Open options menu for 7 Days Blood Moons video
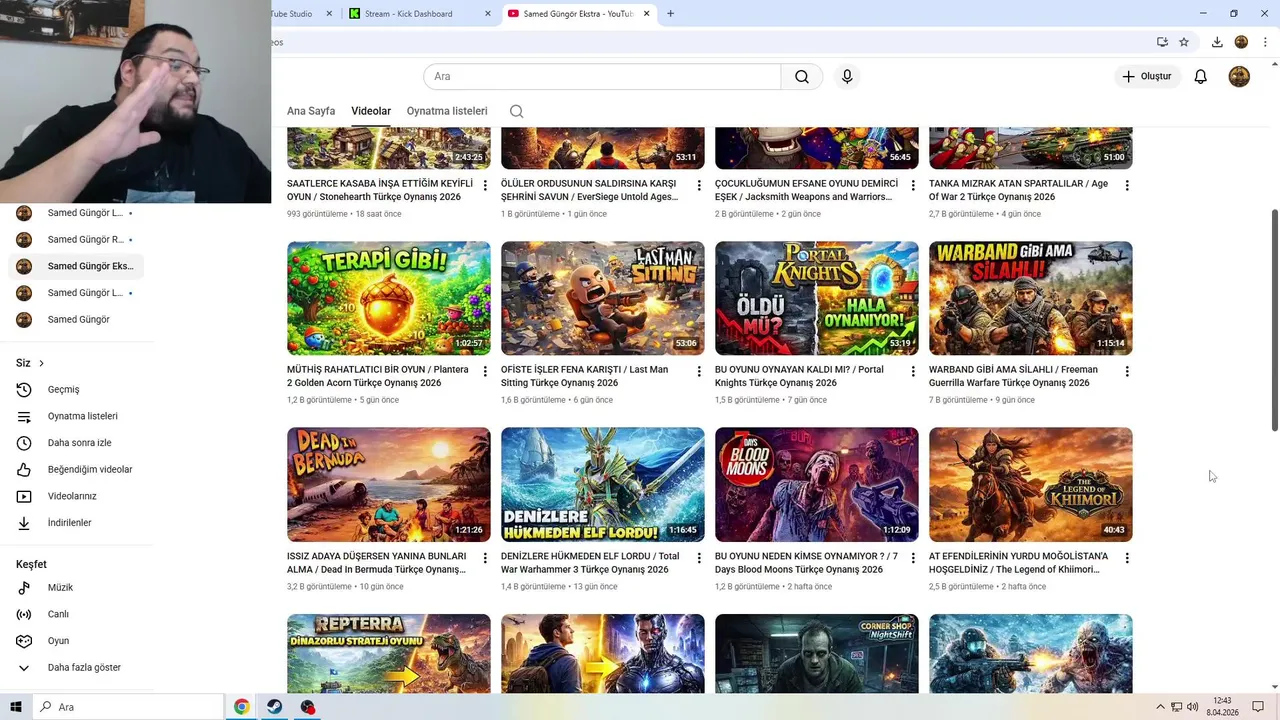Viewport: 1280px width, 720px height. click(913, 558)
